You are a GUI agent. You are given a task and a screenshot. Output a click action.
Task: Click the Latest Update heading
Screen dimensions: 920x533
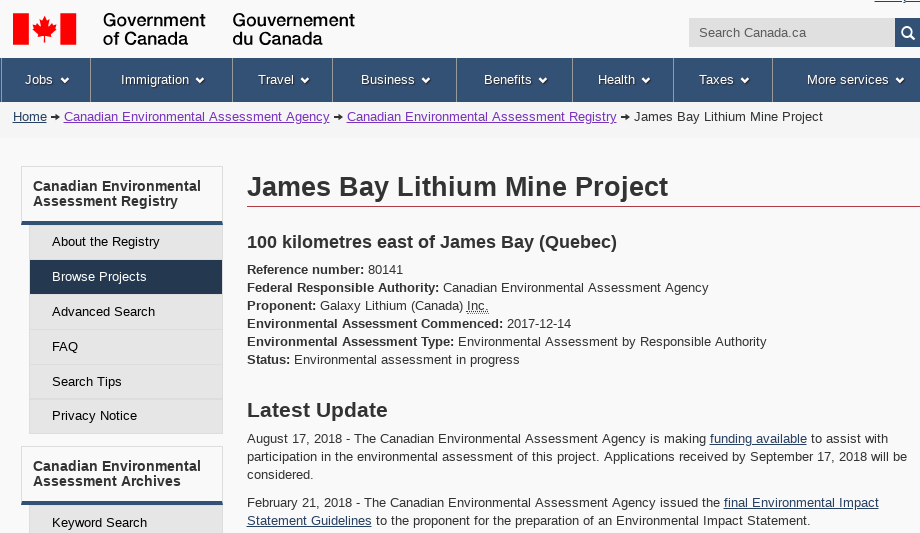click(x=317, y=410)
